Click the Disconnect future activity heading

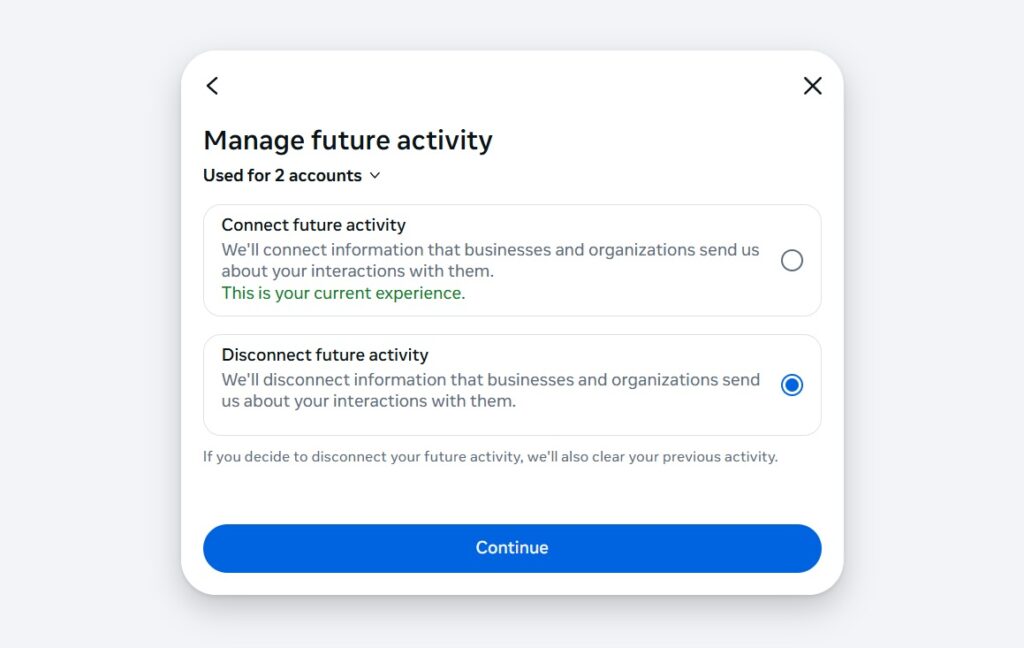324,355
